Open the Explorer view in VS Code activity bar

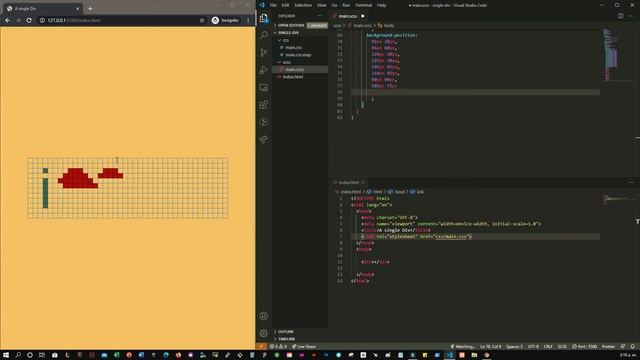264,18
